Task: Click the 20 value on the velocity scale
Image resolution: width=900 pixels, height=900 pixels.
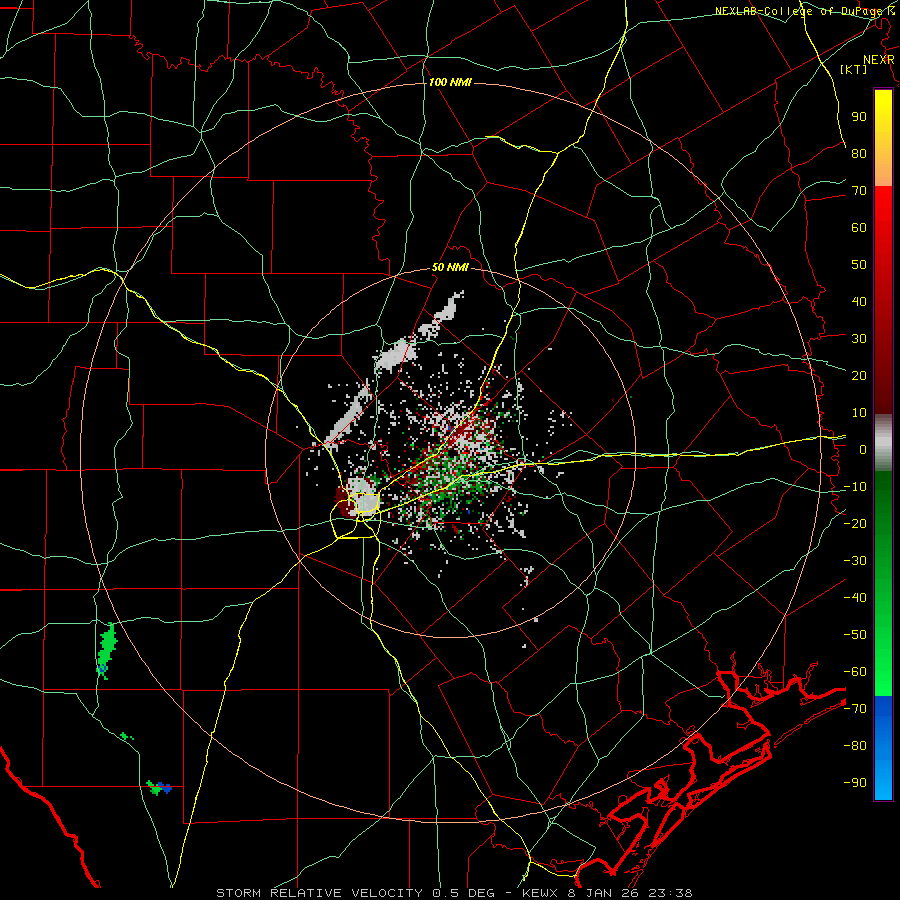Action: coord(859,375)
